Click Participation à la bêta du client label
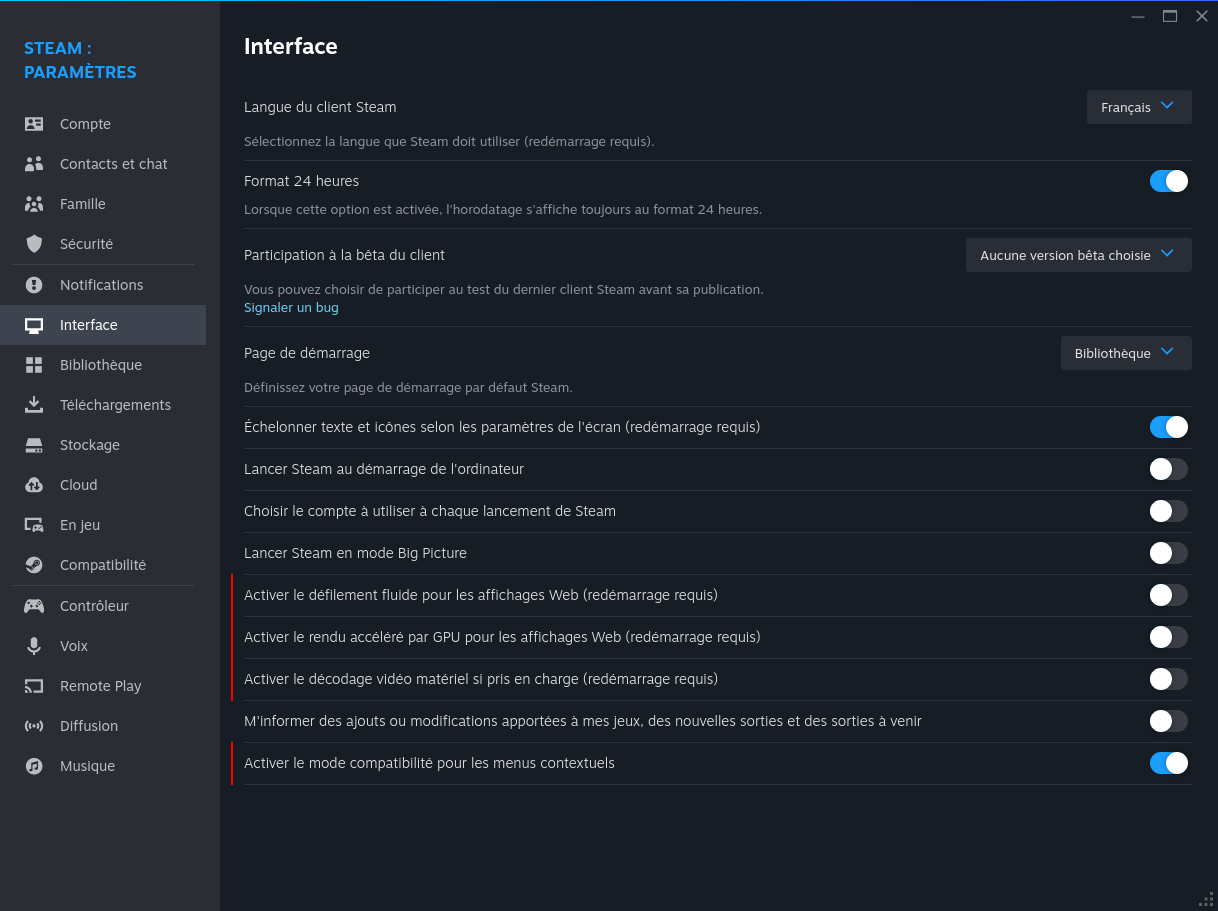This screenshot has height=911, width=1218. (344, 255)
